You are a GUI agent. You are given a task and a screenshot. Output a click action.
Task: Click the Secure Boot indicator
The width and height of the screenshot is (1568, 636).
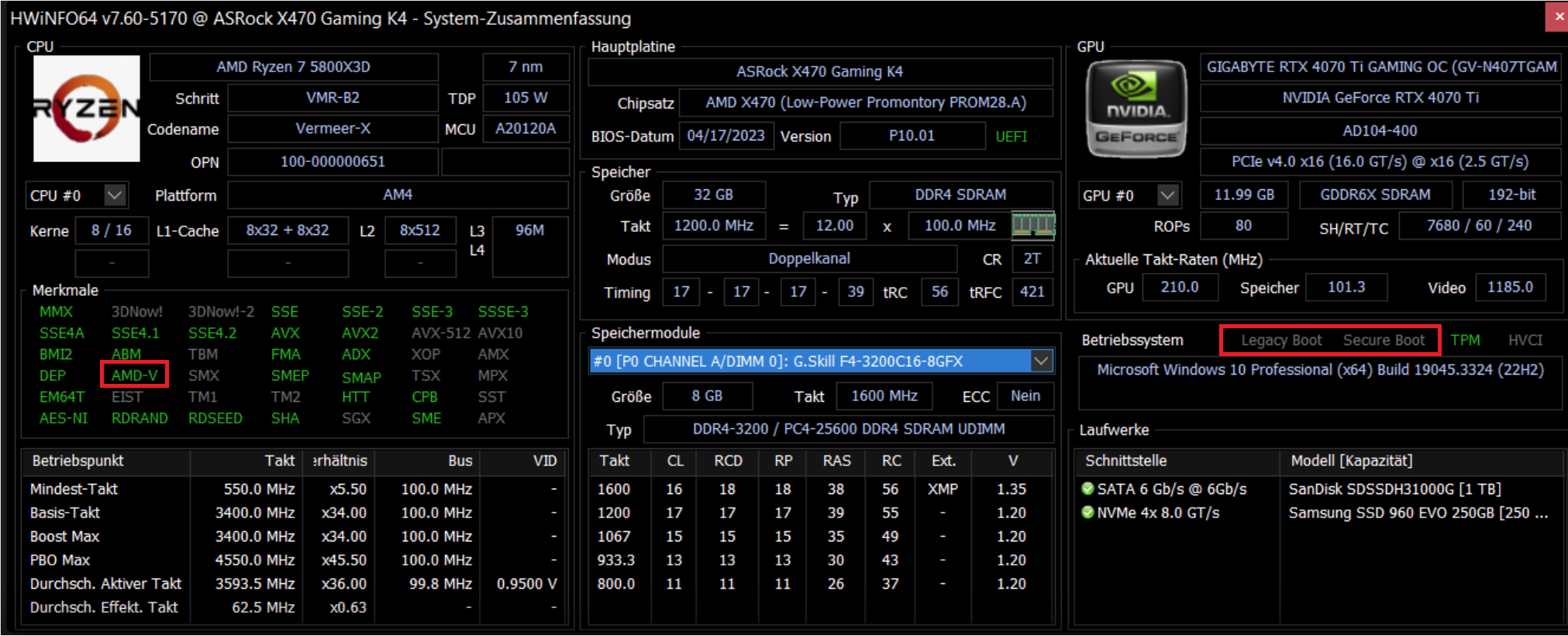pos(1384,340)
